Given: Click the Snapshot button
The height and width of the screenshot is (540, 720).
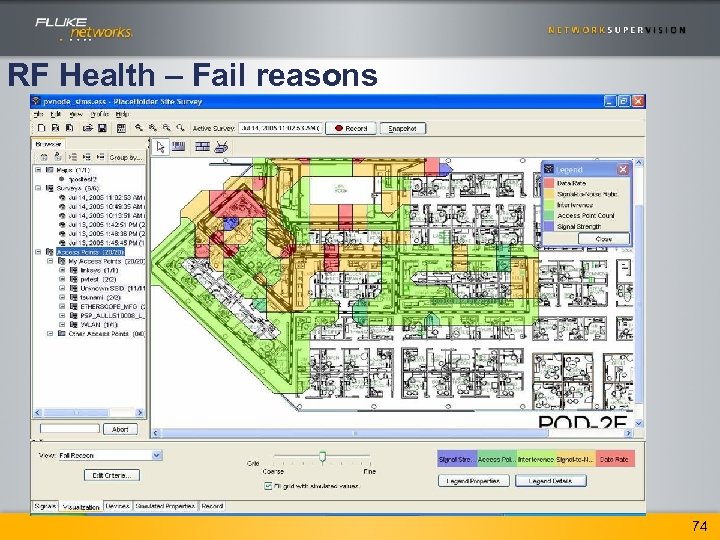Looking at the screenshot, I should pyautogui.click(x=403, y=129).
